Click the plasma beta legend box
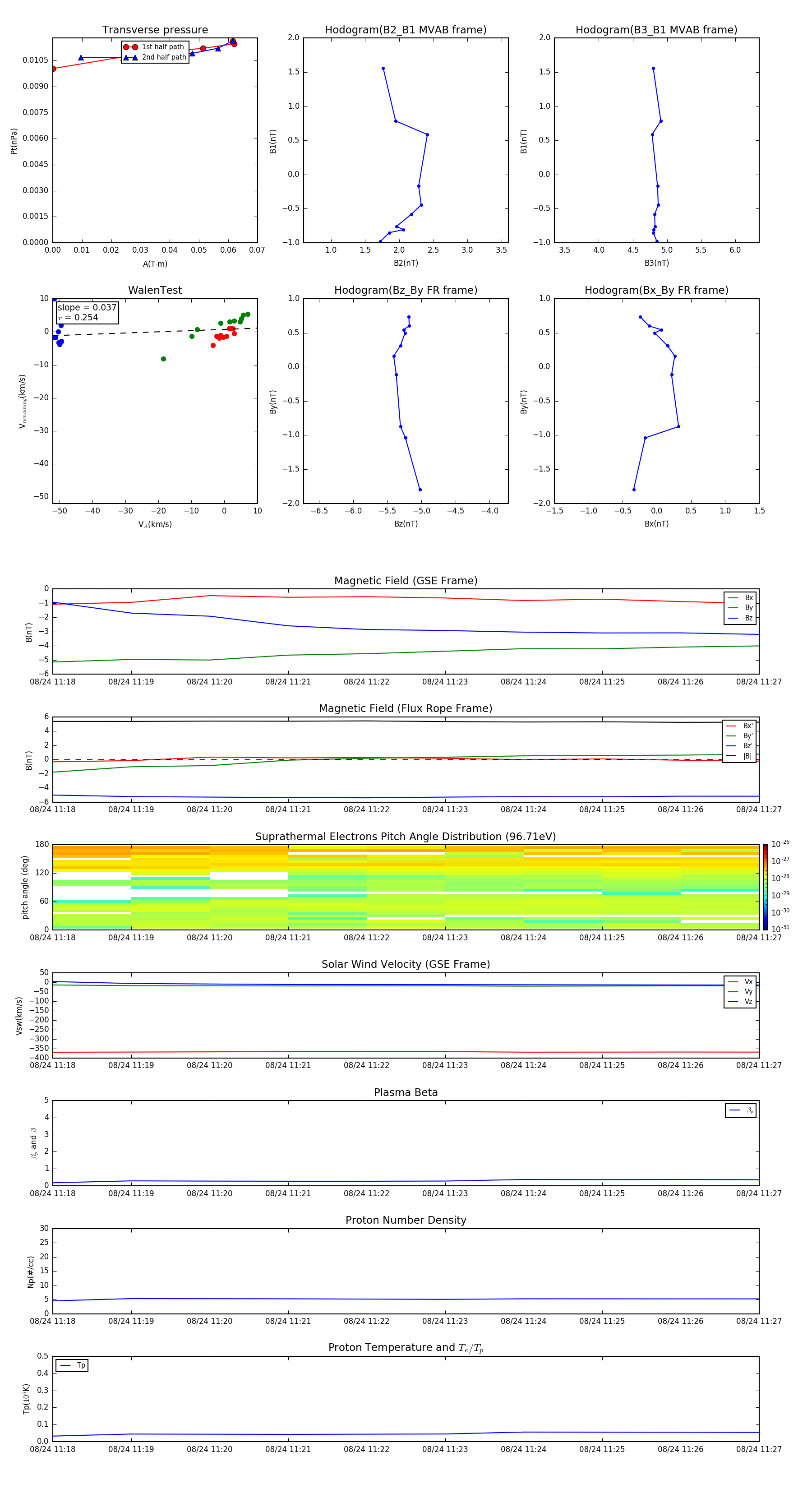Image resolution: width=812 pixels, height=1489 pixels. pyautogui.click(x=740, y=1110)
